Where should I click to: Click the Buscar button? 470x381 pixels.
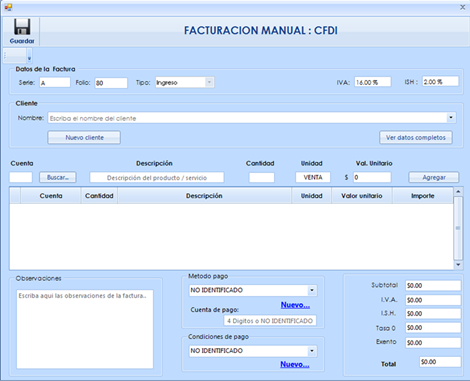58,177
